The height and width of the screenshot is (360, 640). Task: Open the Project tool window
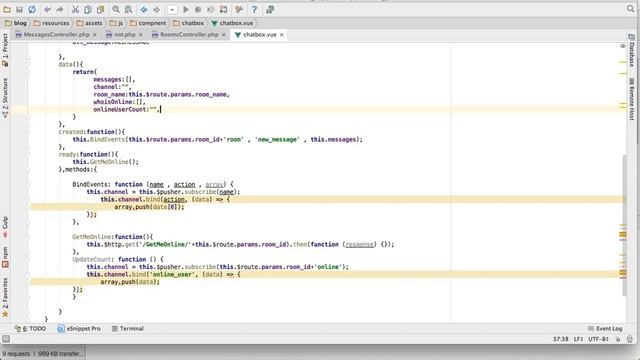tap(5, 50)
